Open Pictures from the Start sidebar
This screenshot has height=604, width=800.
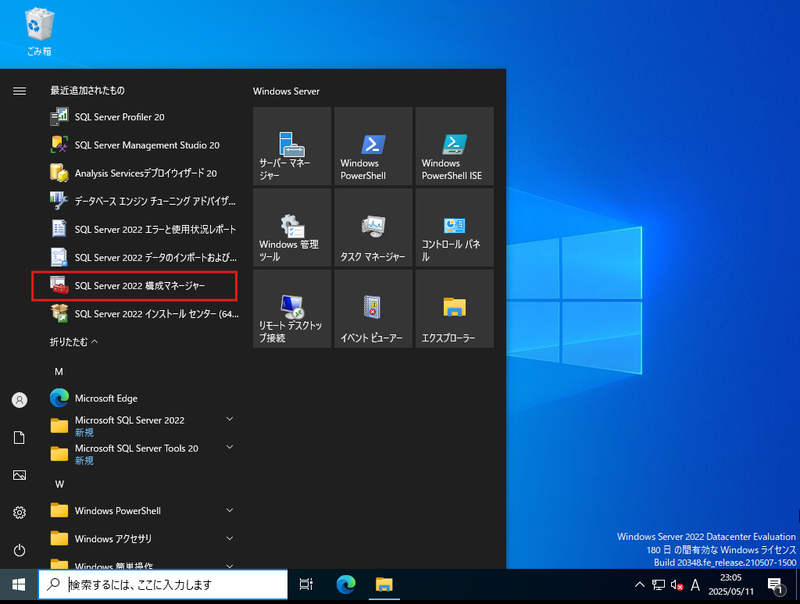[19, 475]
